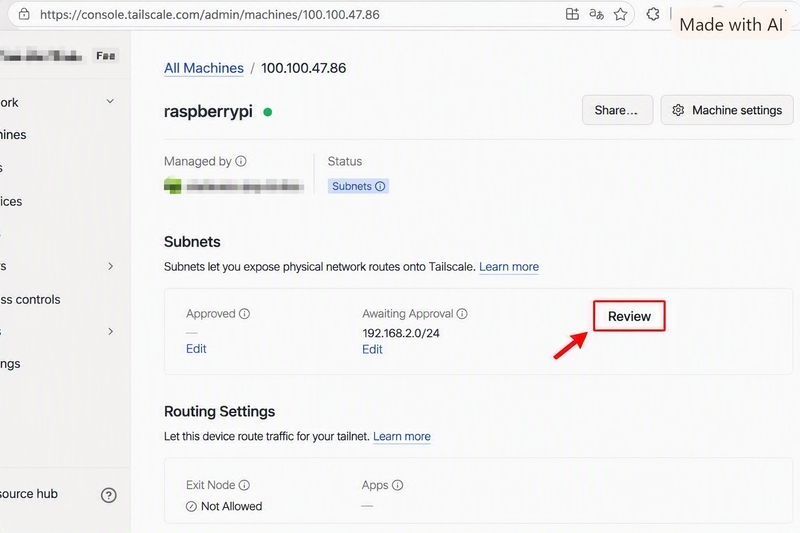Screen dimensions: 800x533
Task: Open the sidebar item ending in 'ngs'
Action: [x=10, y=364]
